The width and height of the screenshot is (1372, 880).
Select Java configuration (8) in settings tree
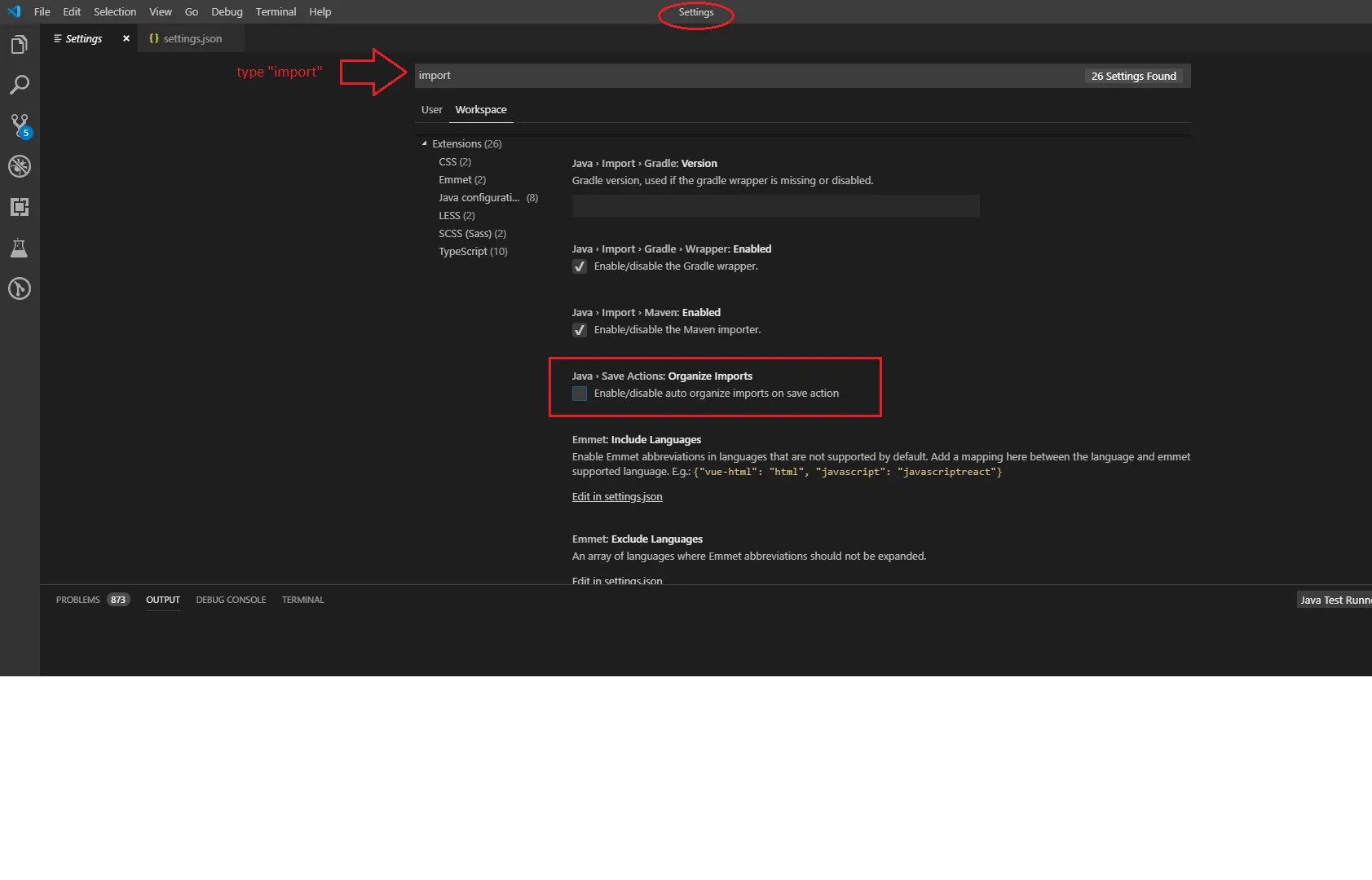click(x=488, y=197)
